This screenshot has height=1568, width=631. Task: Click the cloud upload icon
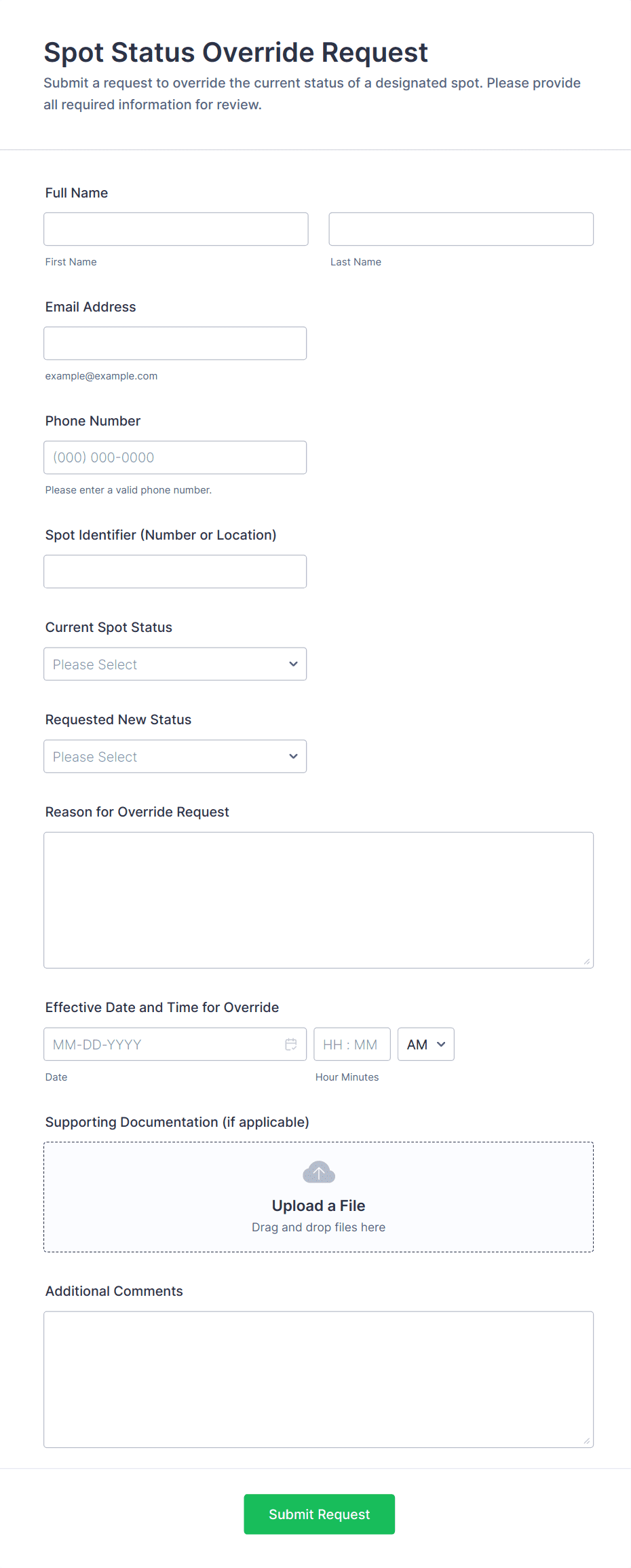point(319,1172)
